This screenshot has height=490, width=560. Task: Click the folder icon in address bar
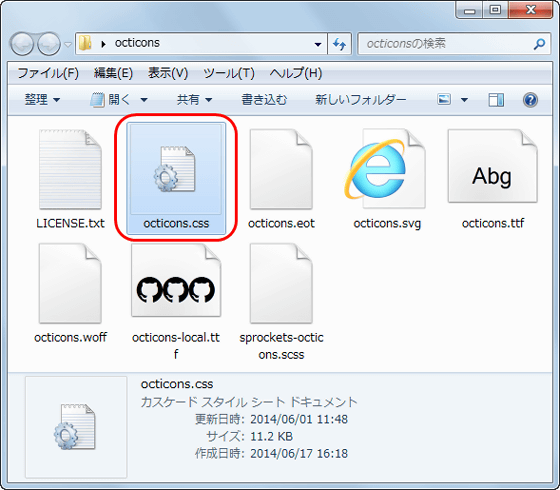[85, 43]
